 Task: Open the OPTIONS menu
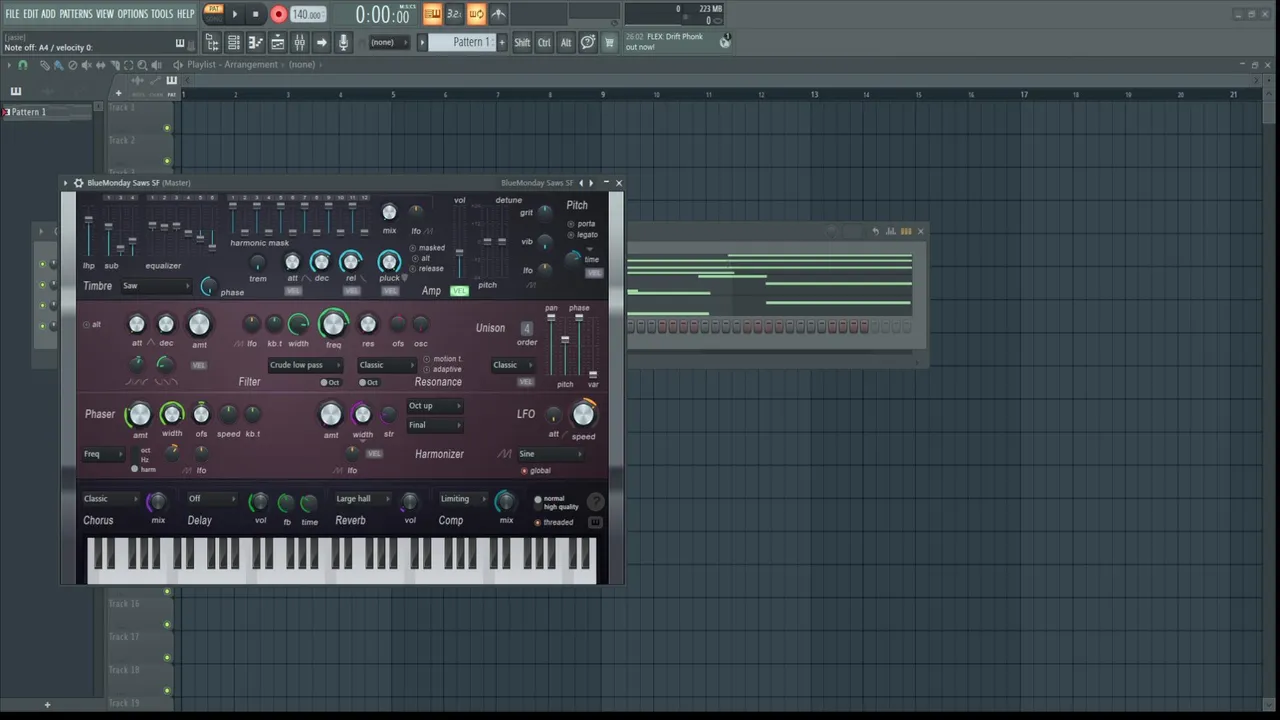pos(133,14)
